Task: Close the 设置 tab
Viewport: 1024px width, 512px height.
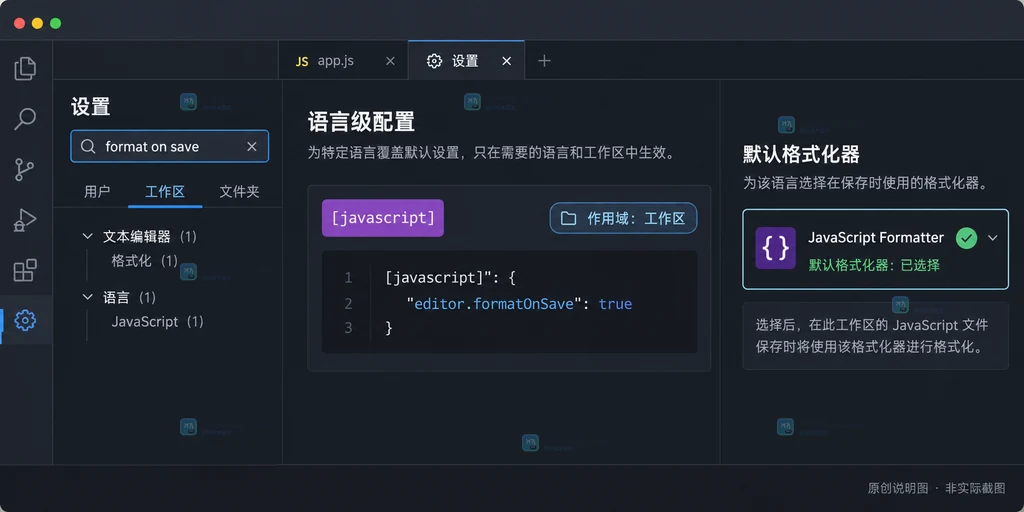Action: pyautogui.click(x=506, y=61)
